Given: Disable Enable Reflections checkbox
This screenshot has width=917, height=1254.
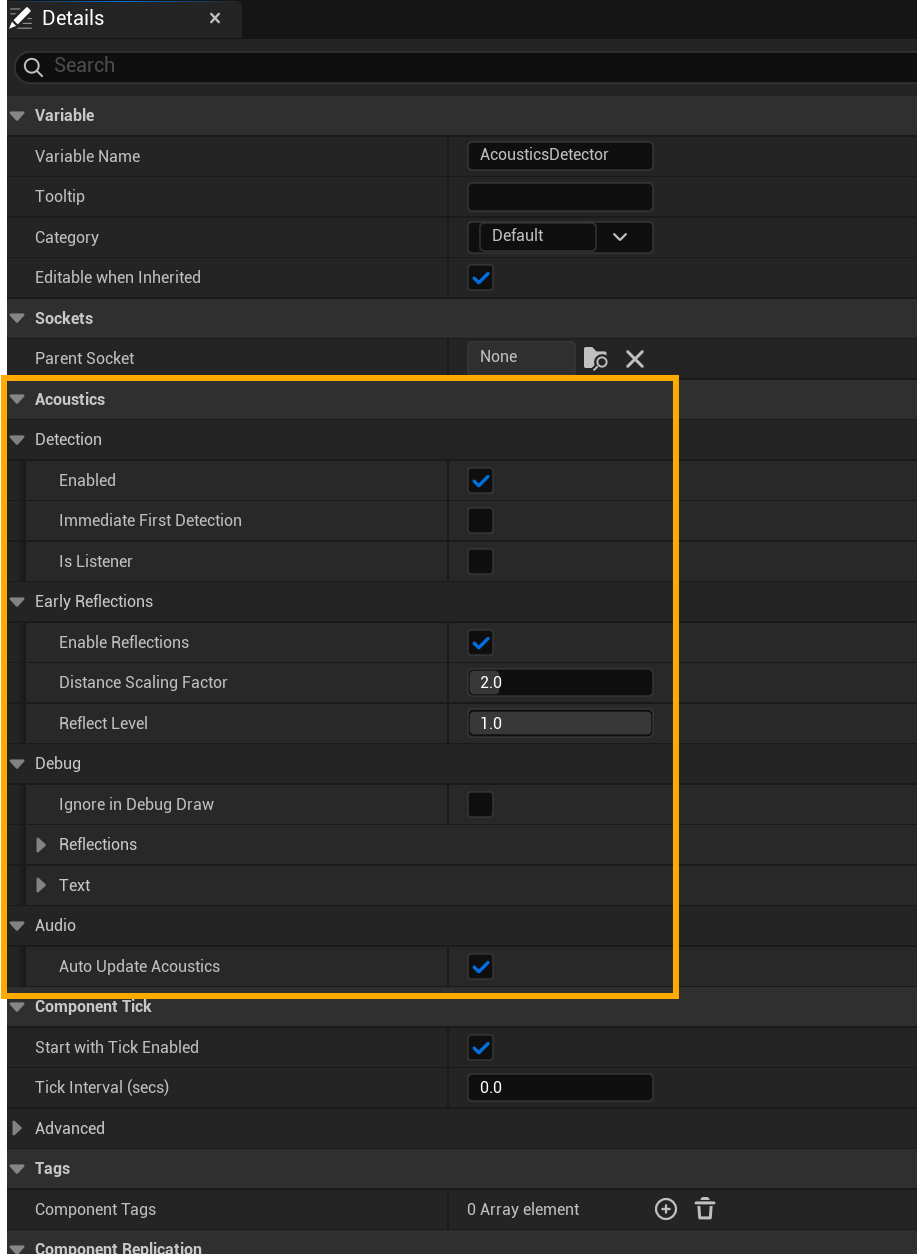Looking at the screenshot, I should click(x=481, y=643).
